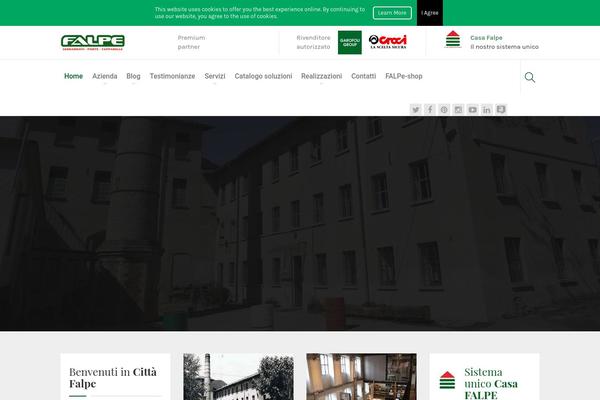Go to the Home menu item
This screenshot has width=600, height=400.
[73, 76]
